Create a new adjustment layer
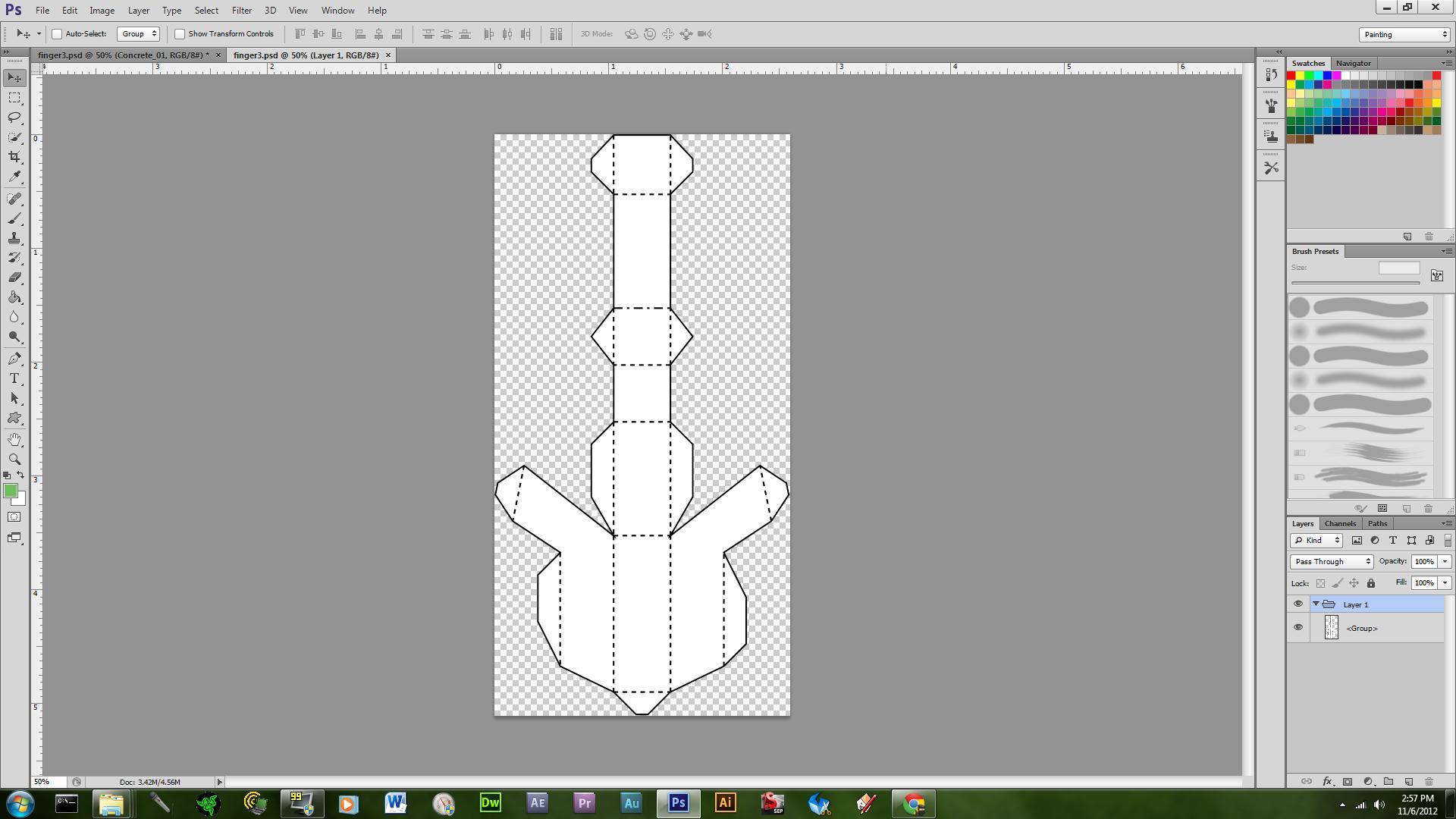Image resolution: width=1456 pixels, height=819 pixels. pos(1368,781)
